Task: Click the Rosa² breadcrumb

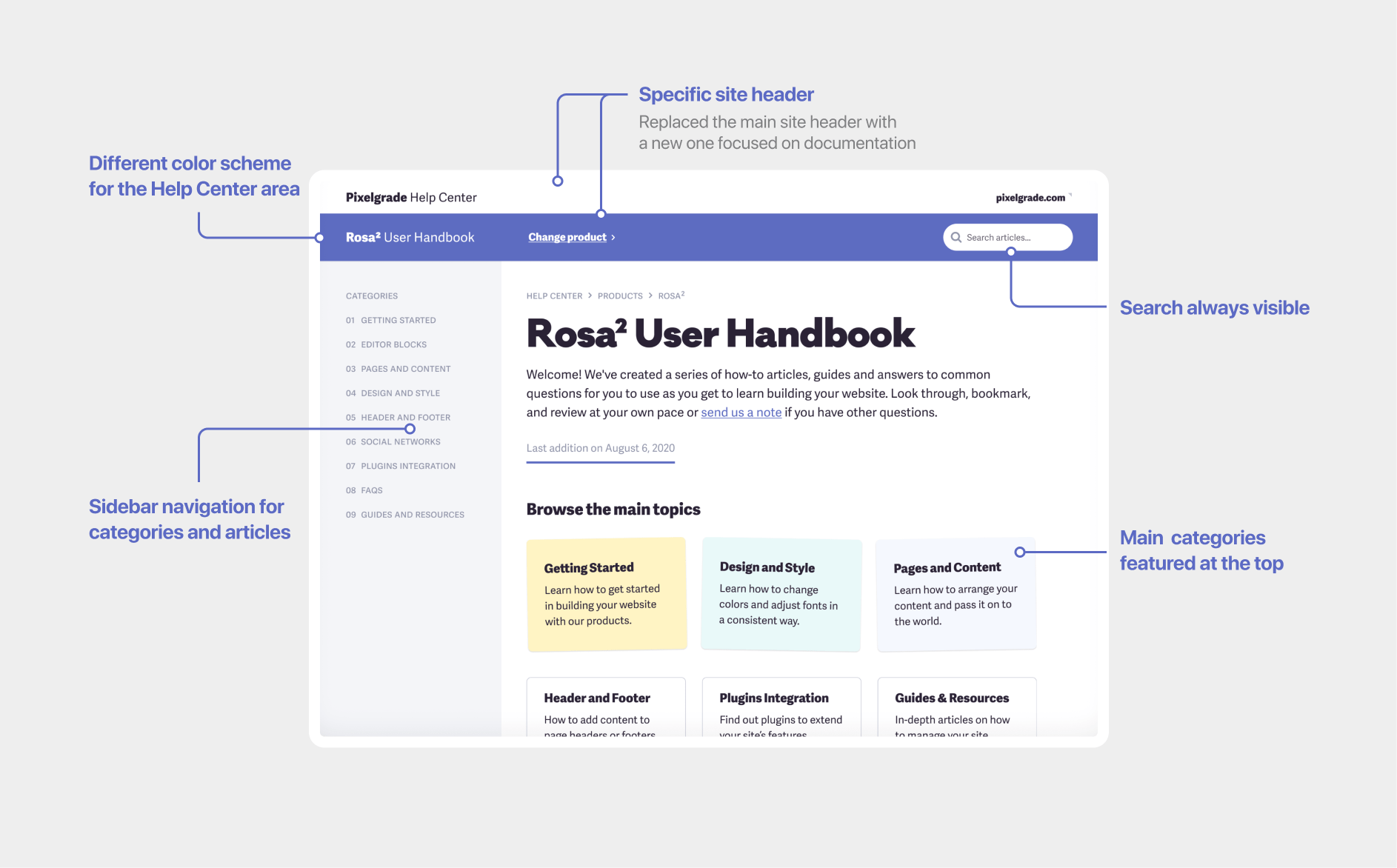Action: coord(671,296)
